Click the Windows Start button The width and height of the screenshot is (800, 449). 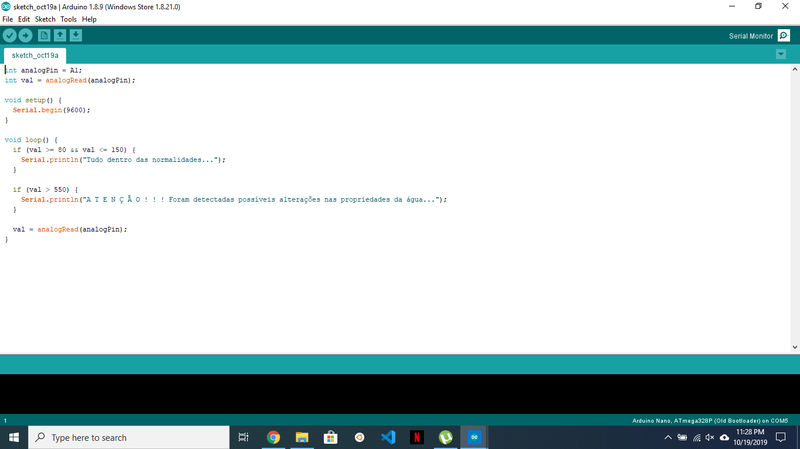point(13,437)
